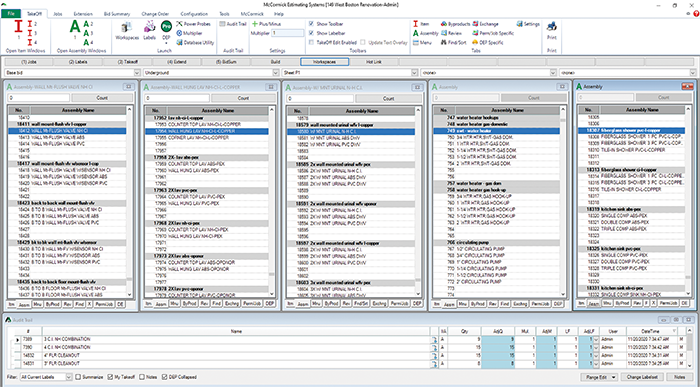Open the Menu tab icon in Tabs group

point(422,42)
